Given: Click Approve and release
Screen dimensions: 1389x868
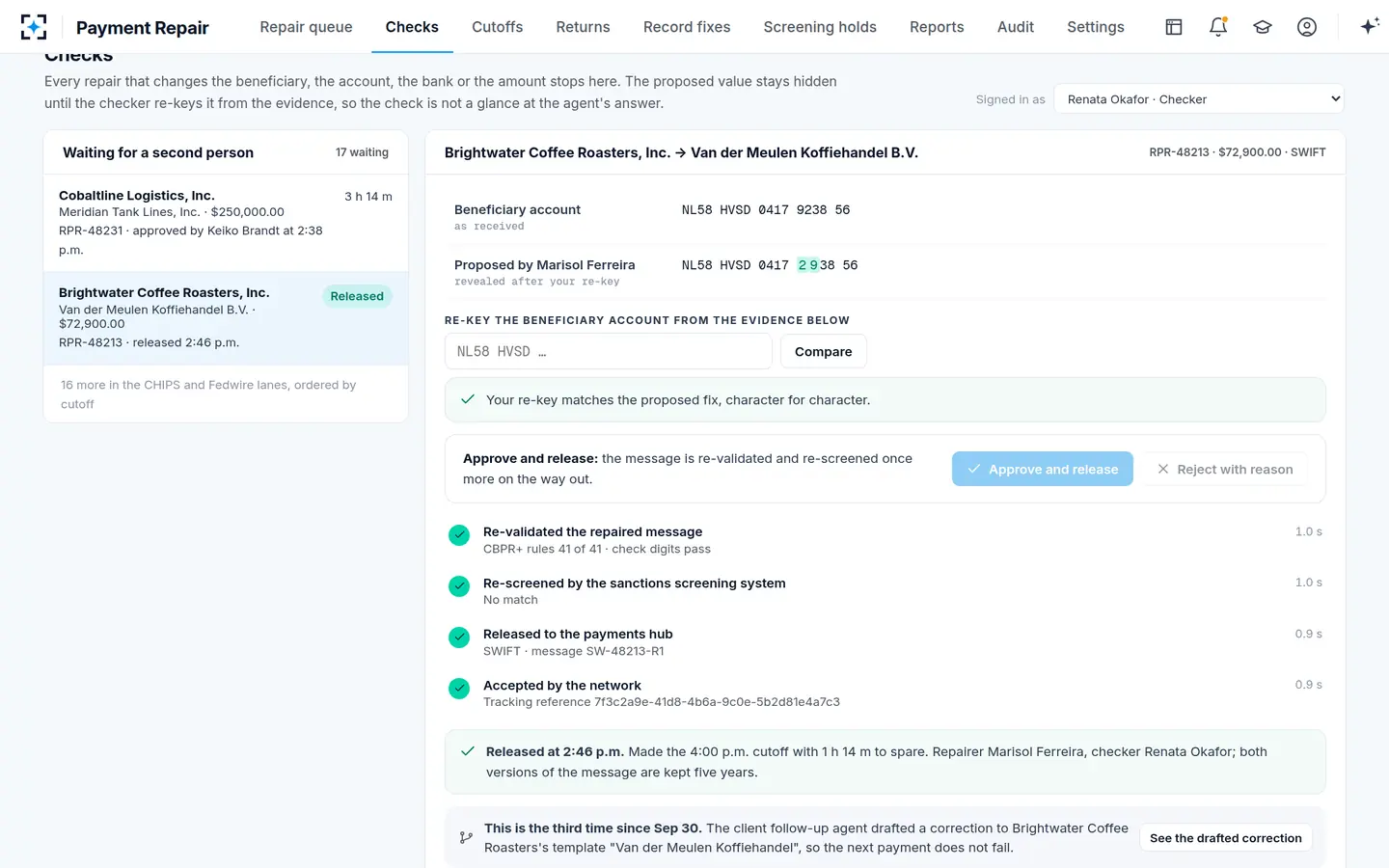Looking at the screenshot, I should [1043, 469].
